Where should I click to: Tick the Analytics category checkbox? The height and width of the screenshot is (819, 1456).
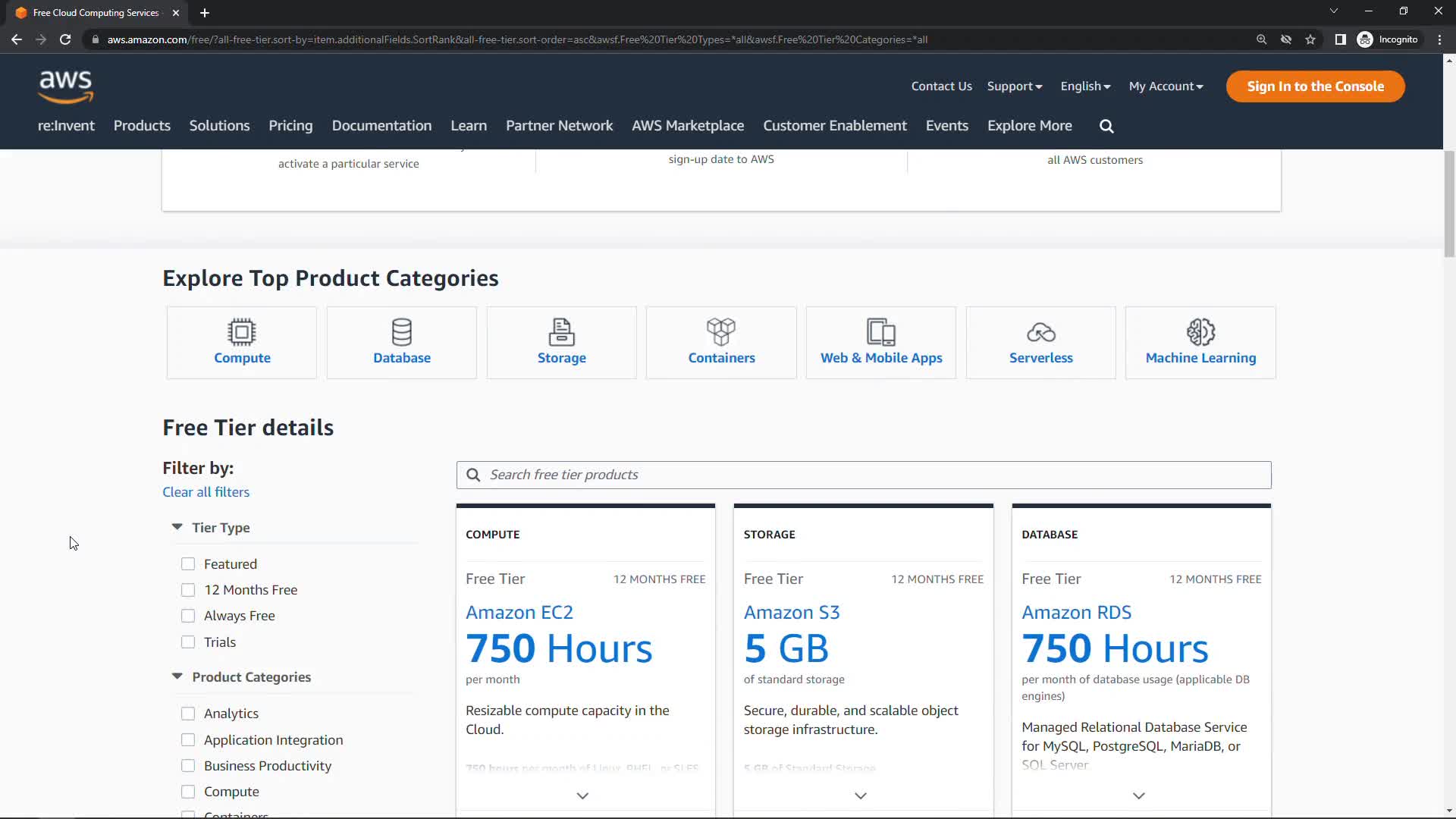[188, 714]
